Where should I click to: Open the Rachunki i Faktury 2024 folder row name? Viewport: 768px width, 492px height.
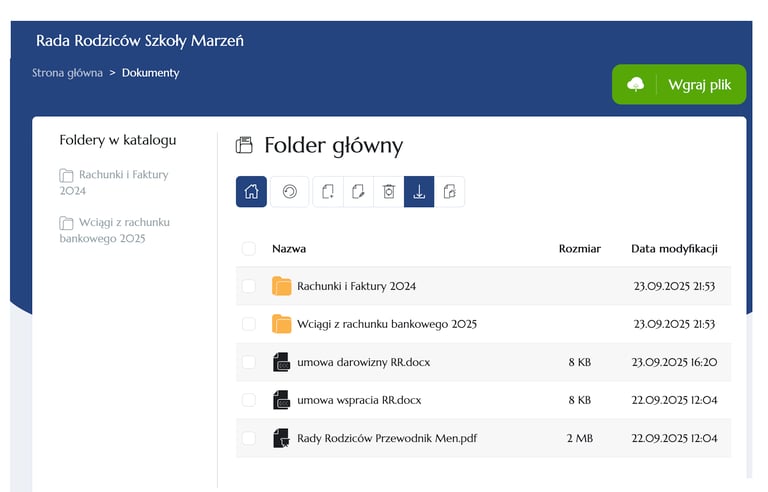coord(357,286)
